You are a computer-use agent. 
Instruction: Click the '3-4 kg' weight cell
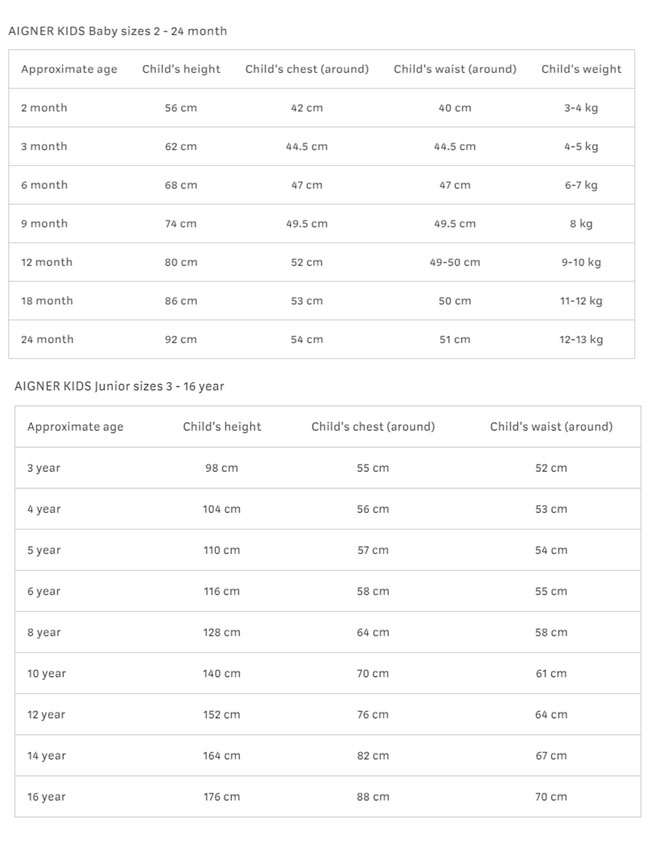point(581,108)
